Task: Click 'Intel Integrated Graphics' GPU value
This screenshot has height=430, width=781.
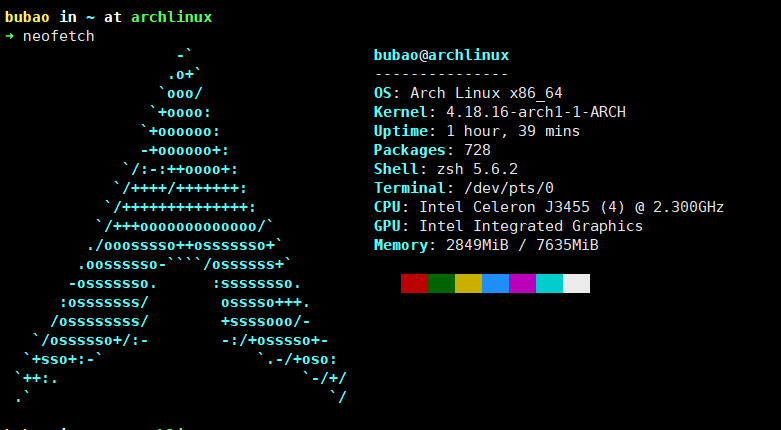Action: (x=531, y=226)
